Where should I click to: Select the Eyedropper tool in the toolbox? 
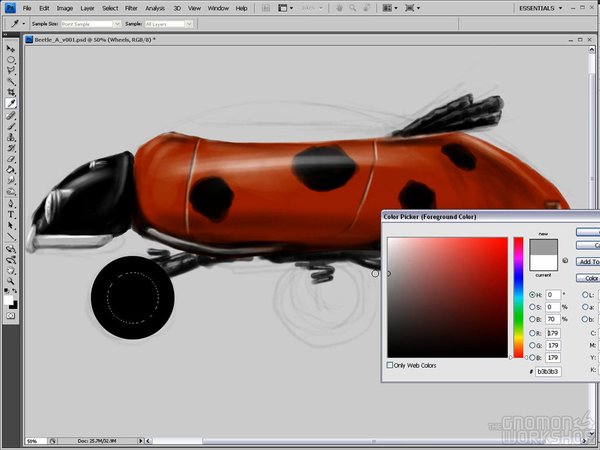pos(11,103)
